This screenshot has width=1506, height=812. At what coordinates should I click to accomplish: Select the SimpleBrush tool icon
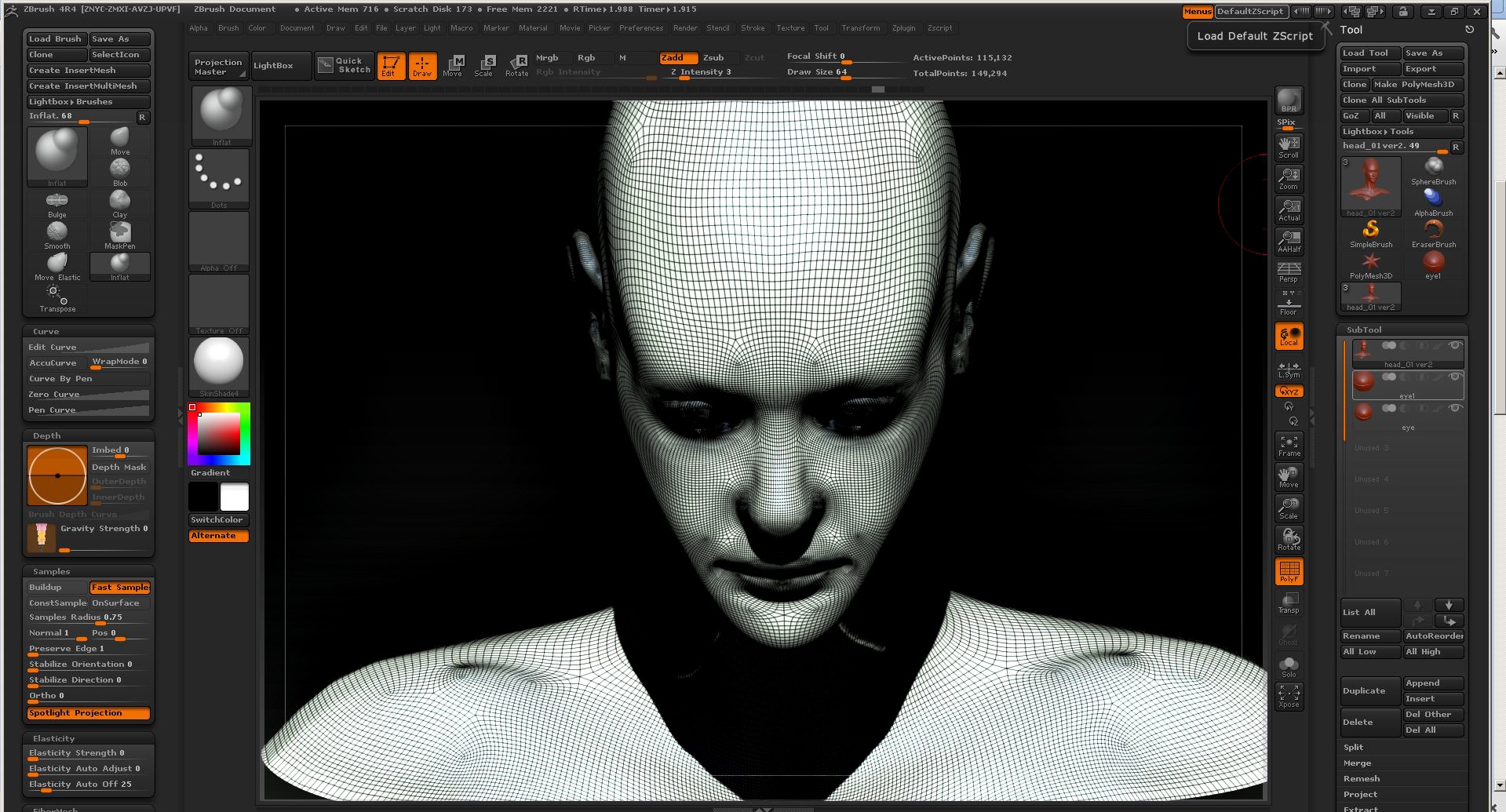[x=1371, y=231]
